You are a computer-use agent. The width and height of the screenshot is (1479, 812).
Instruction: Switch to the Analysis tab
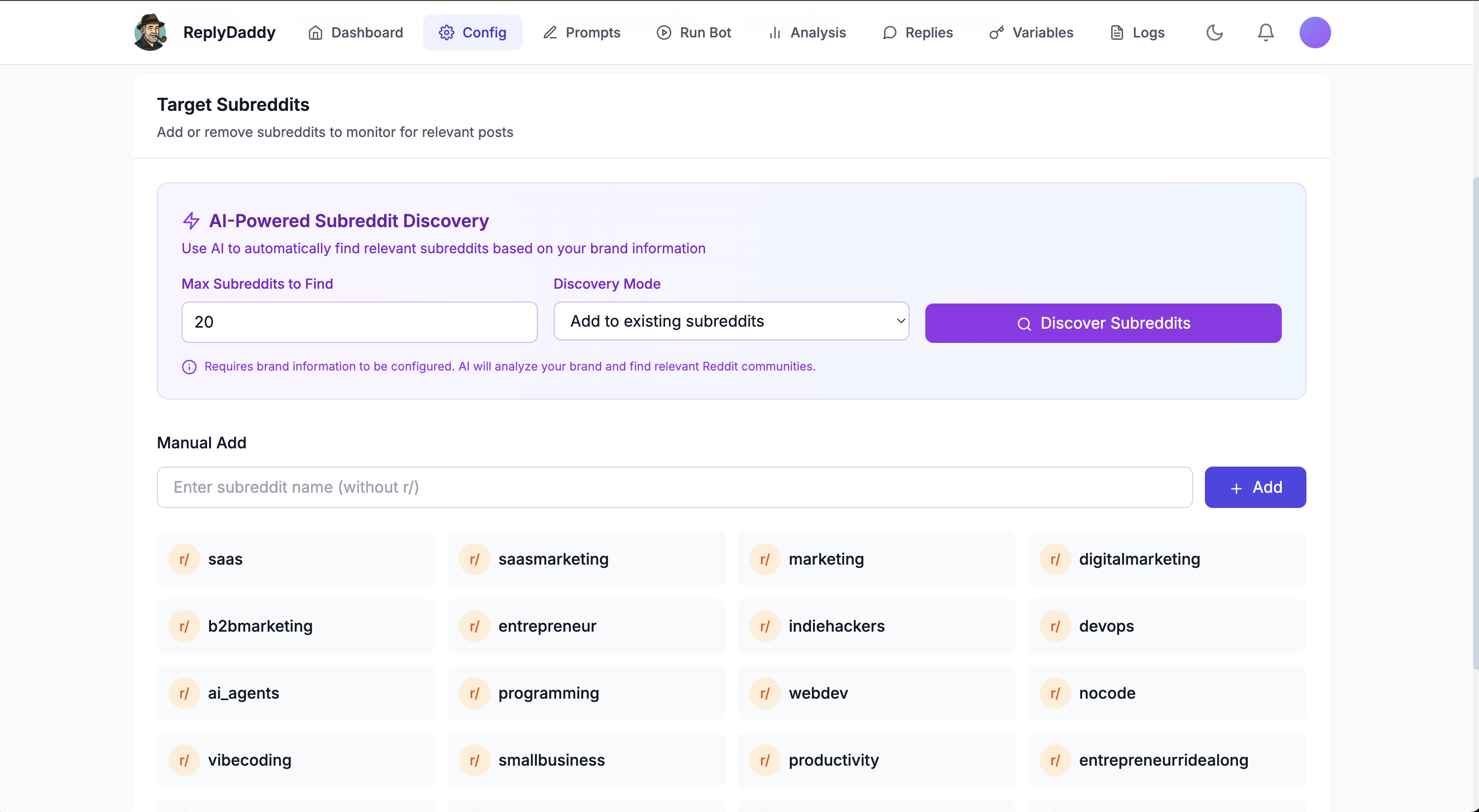pos(807,33)
